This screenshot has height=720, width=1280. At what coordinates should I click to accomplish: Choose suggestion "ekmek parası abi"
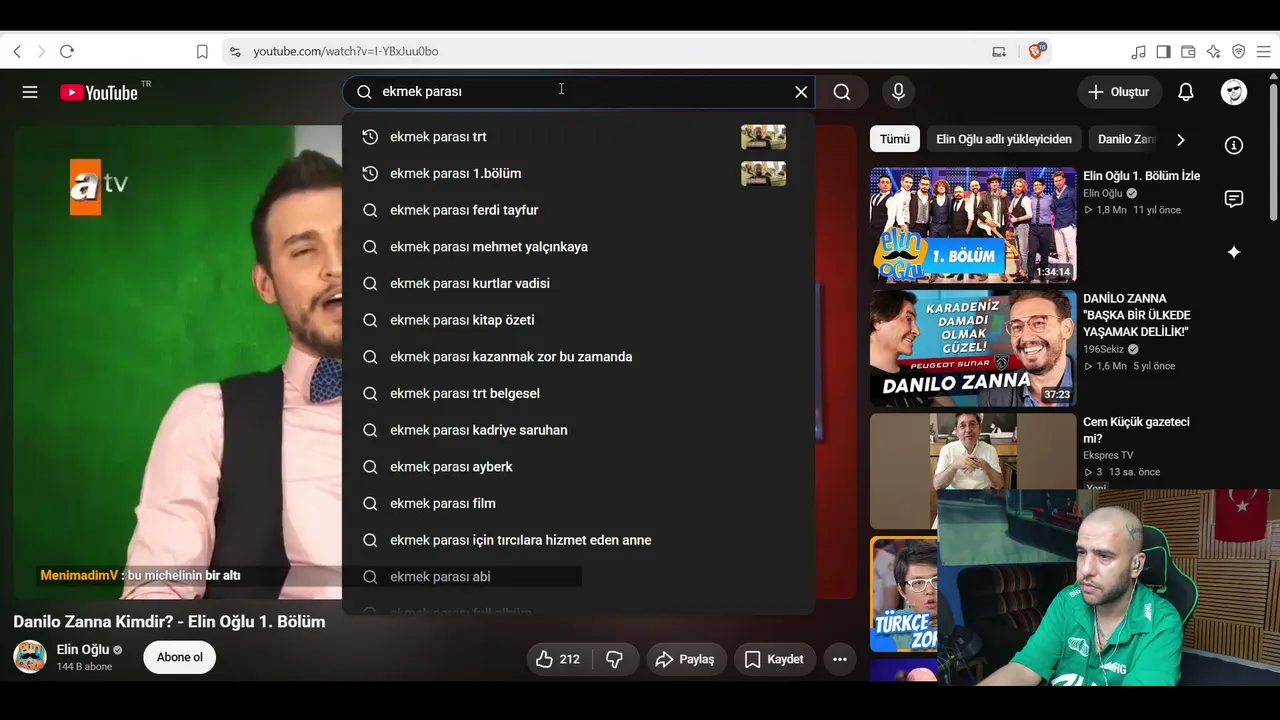[x=578, y=577]
